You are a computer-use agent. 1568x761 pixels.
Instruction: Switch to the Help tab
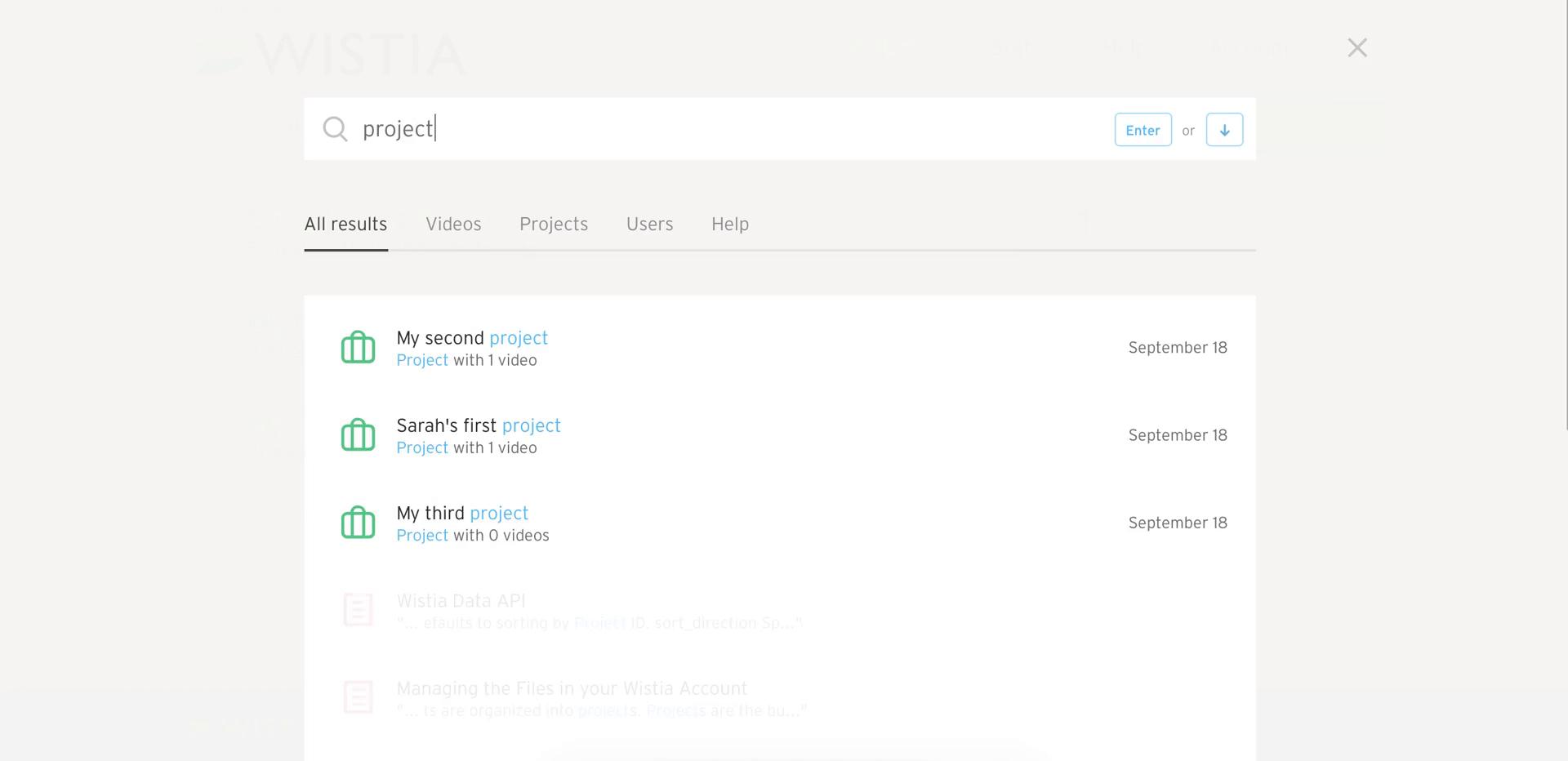(x=730, y=225)
